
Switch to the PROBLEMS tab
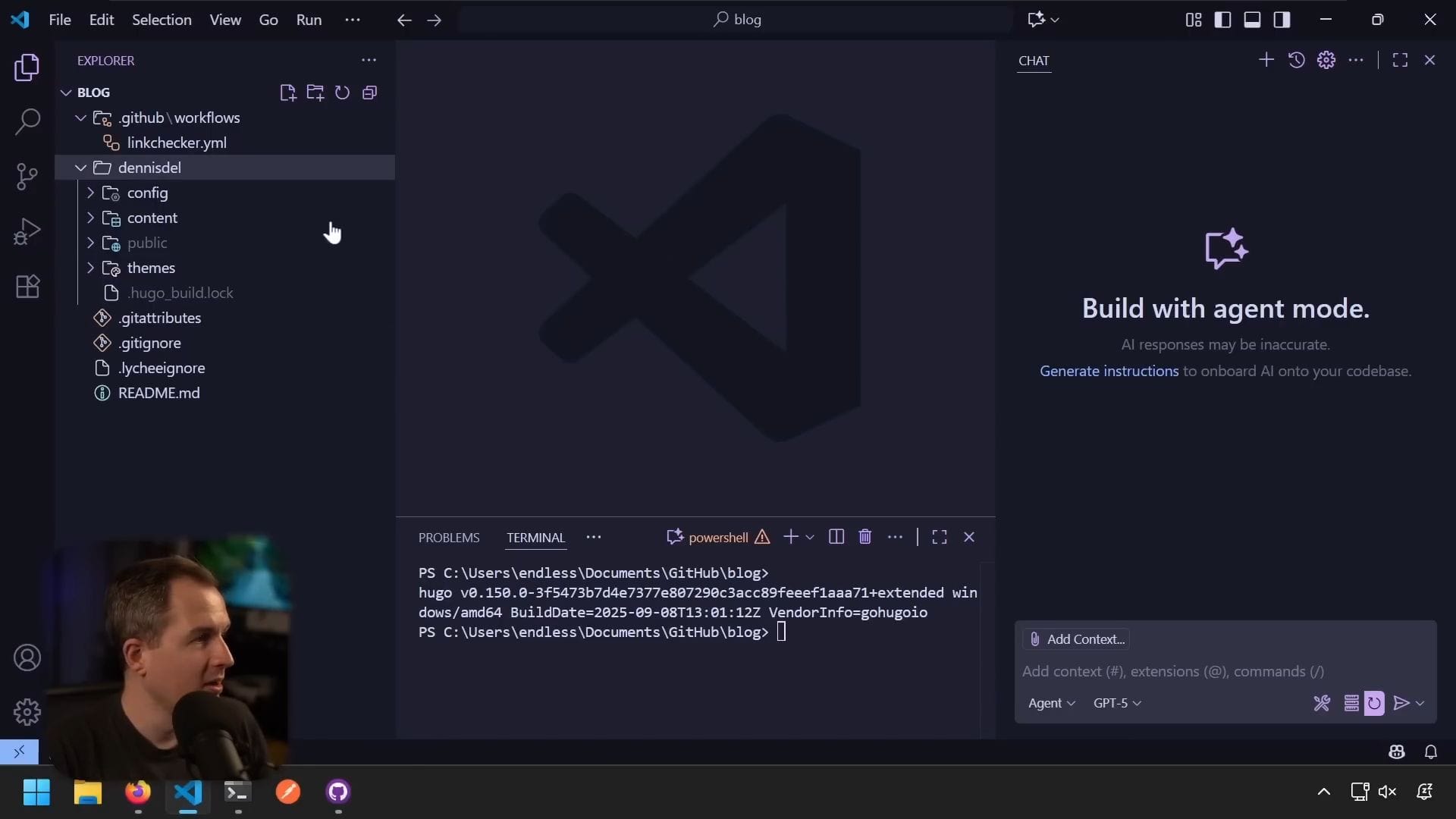click(x=449, y=538)
